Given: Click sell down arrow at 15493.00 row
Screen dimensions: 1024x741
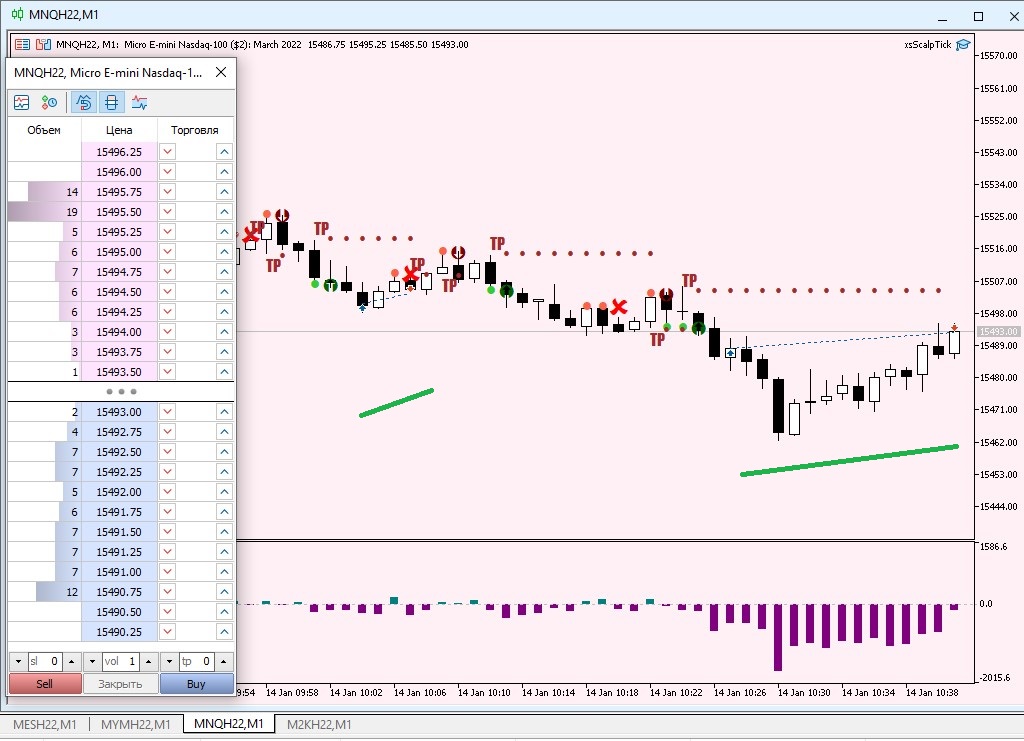Looking at the screenshot, I should pyautogui.click(x=168, y=411).
